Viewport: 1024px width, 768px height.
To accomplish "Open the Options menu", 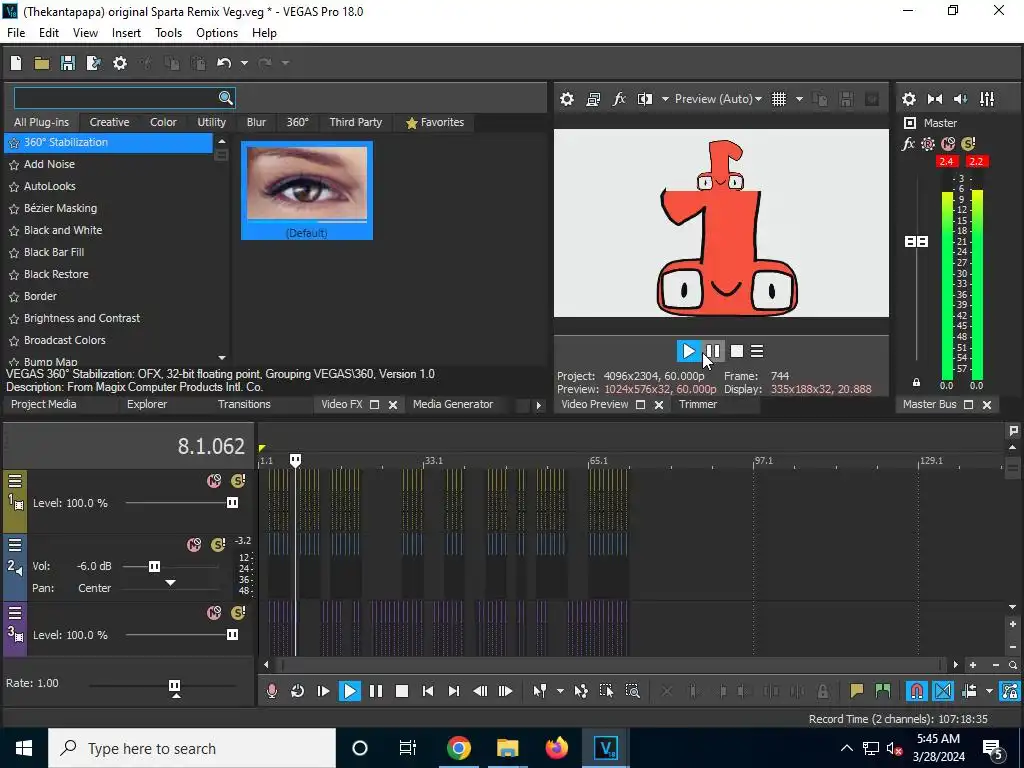I will pyautogui.click(x=217, y=33).
